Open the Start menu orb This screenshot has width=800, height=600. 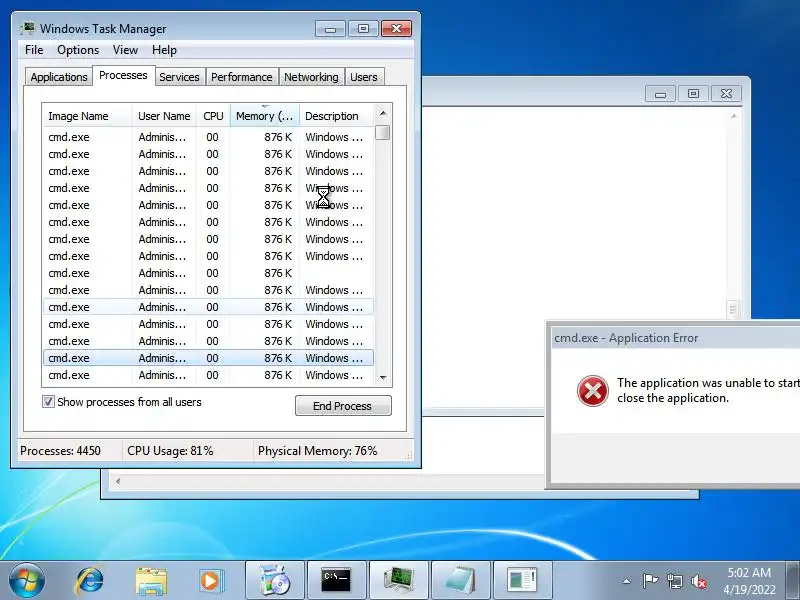tap(26, 580)
